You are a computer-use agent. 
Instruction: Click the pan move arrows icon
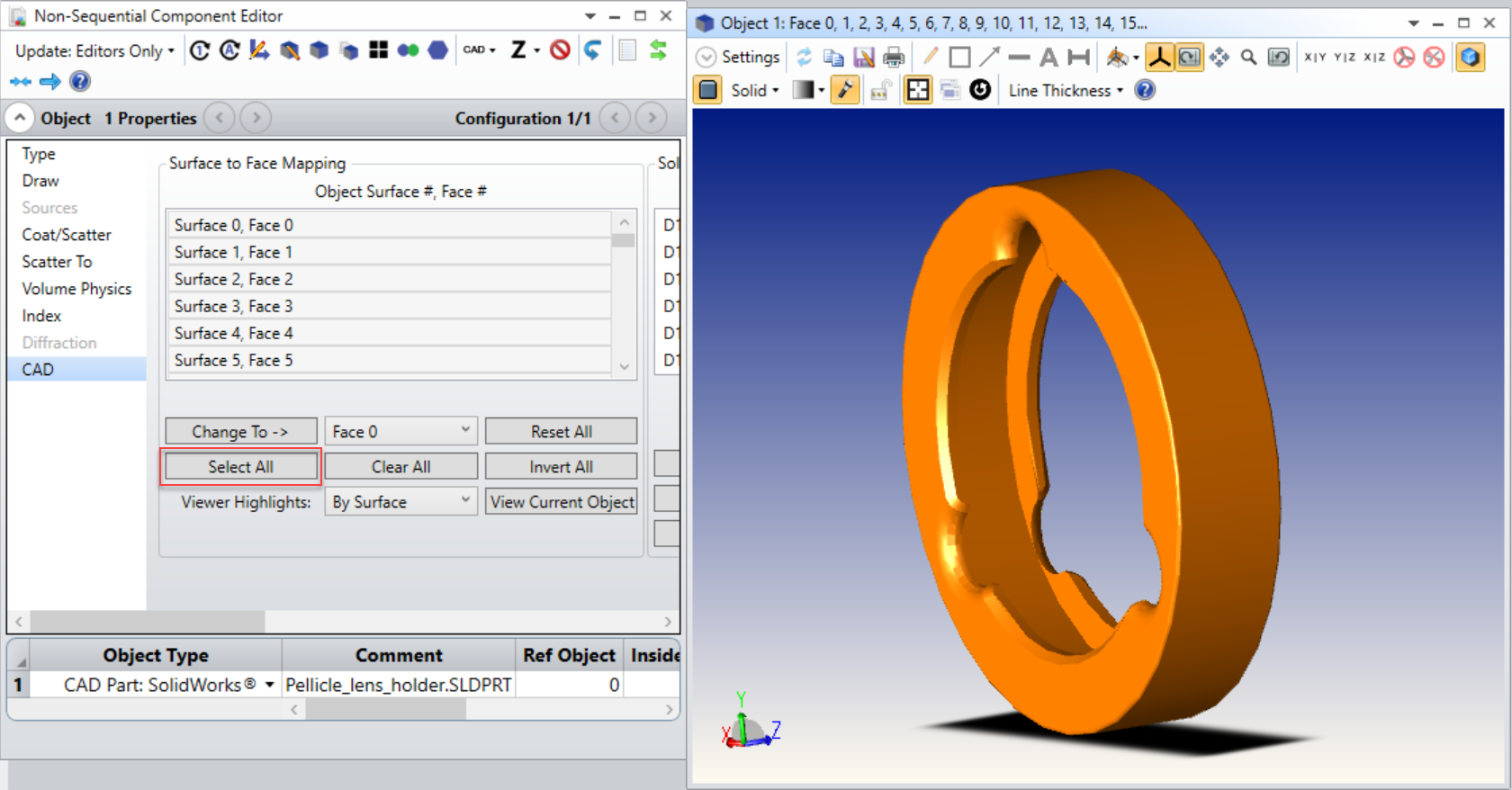click(x=1219, y=58)
